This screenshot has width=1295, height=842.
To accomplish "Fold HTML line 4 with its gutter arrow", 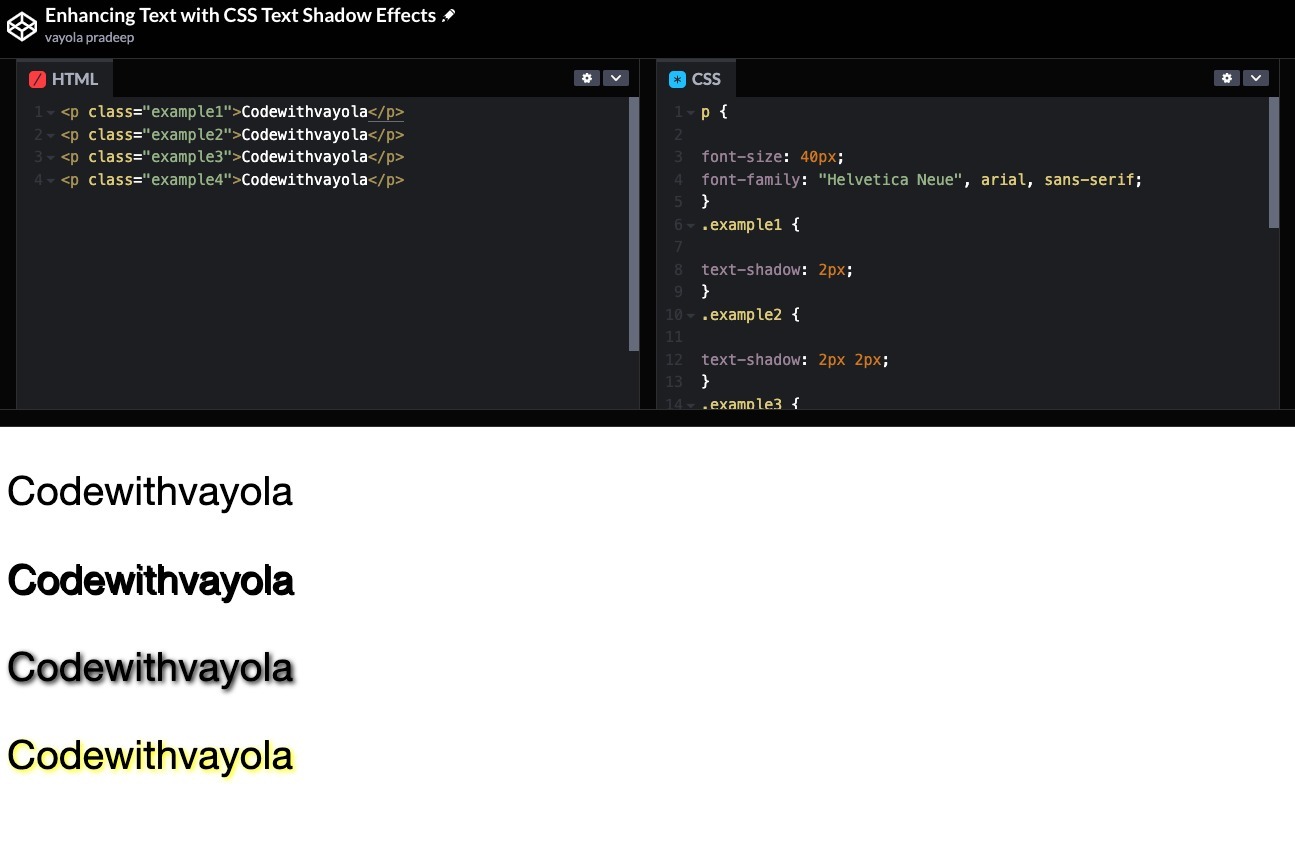I will (51, 180).
